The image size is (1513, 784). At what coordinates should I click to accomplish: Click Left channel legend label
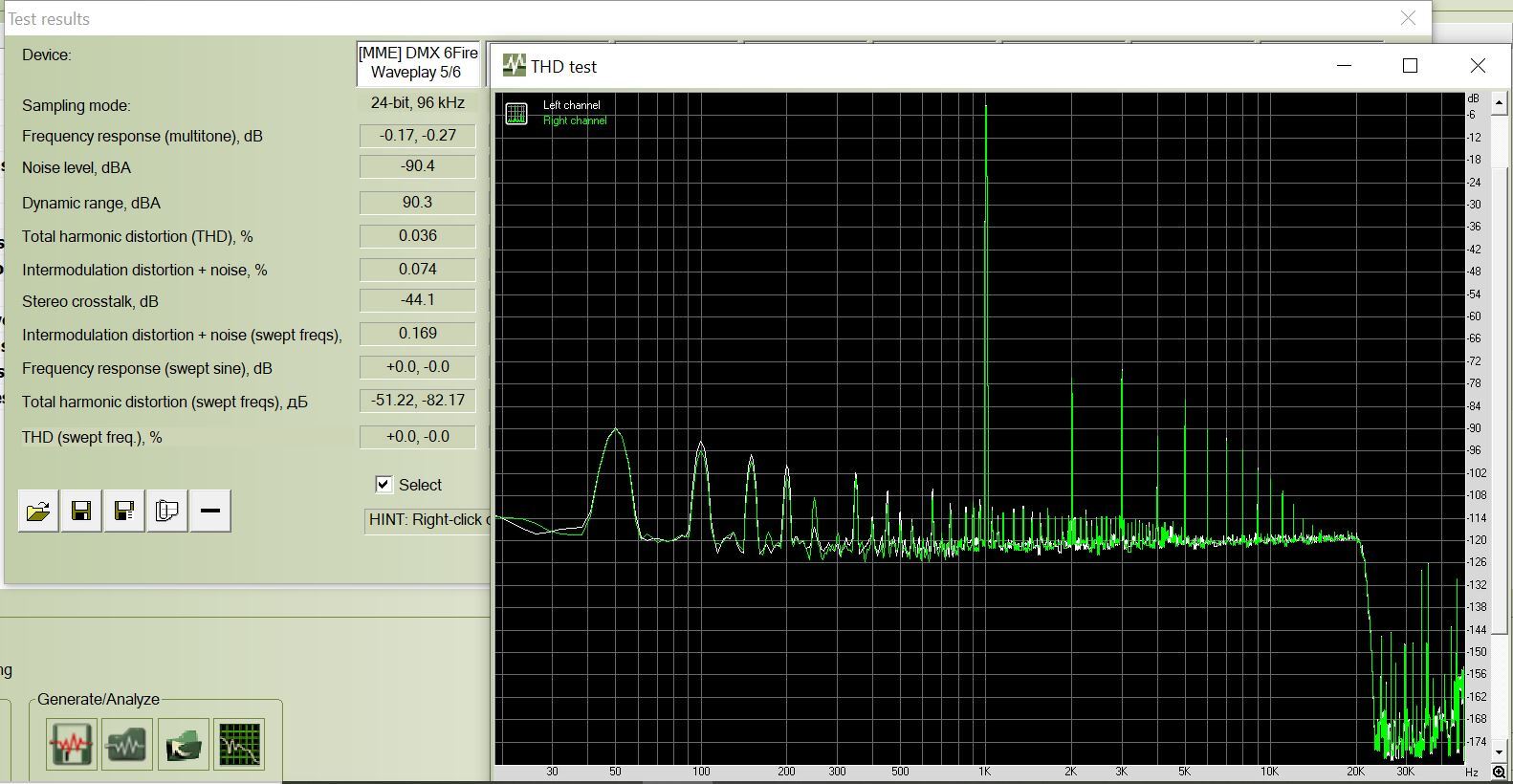(572, 105)
